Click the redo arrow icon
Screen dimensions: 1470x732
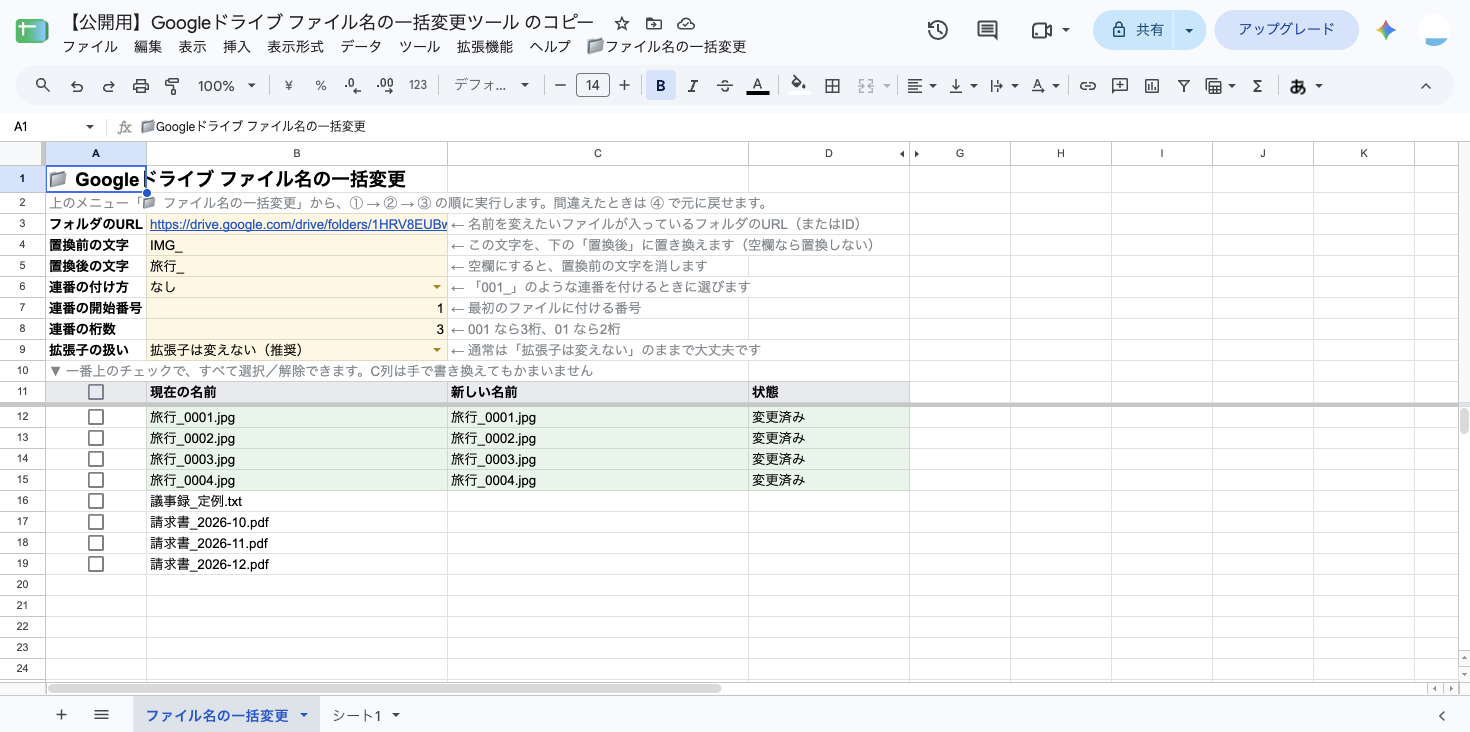[x=109, y=86]
